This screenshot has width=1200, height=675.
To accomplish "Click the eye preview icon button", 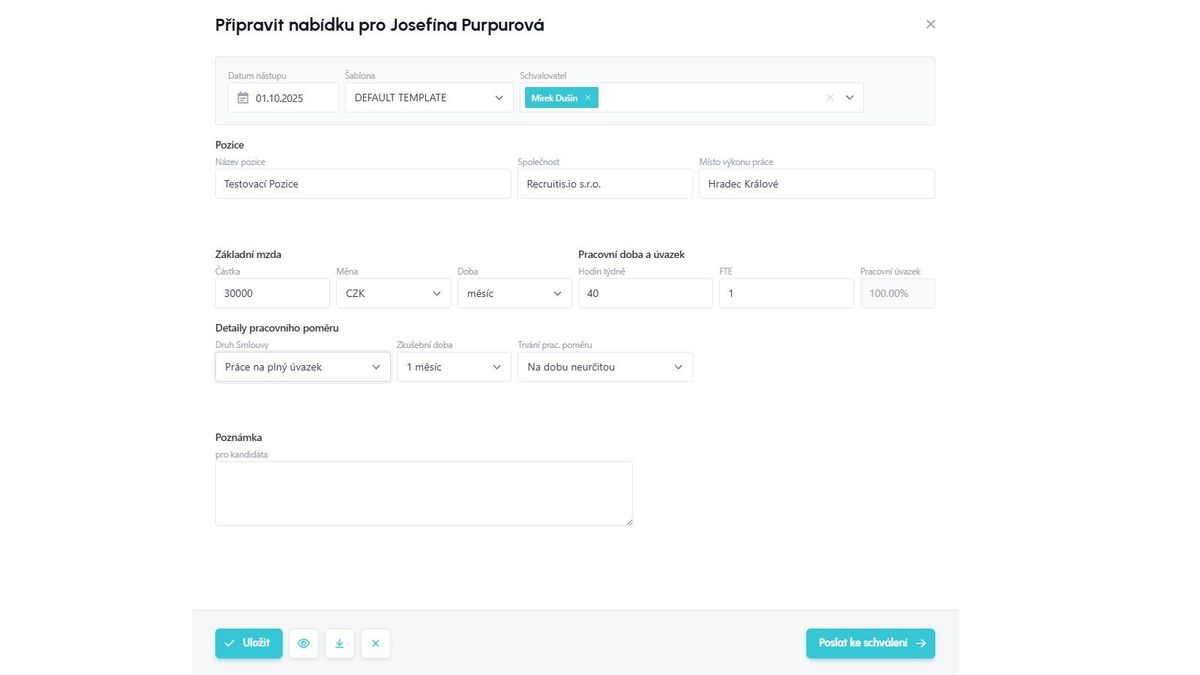I will 304,643.
